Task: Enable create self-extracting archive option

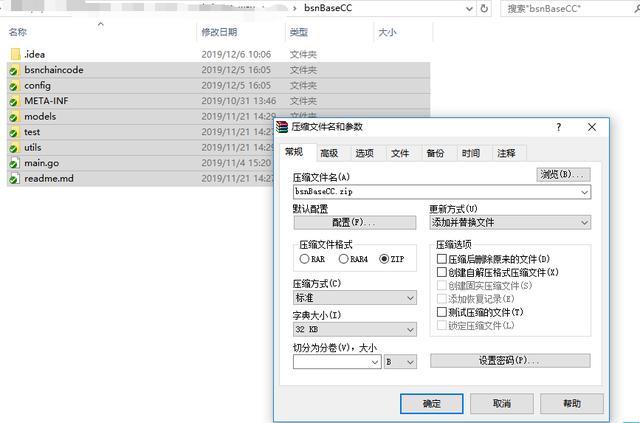Action: click(442, 272)
